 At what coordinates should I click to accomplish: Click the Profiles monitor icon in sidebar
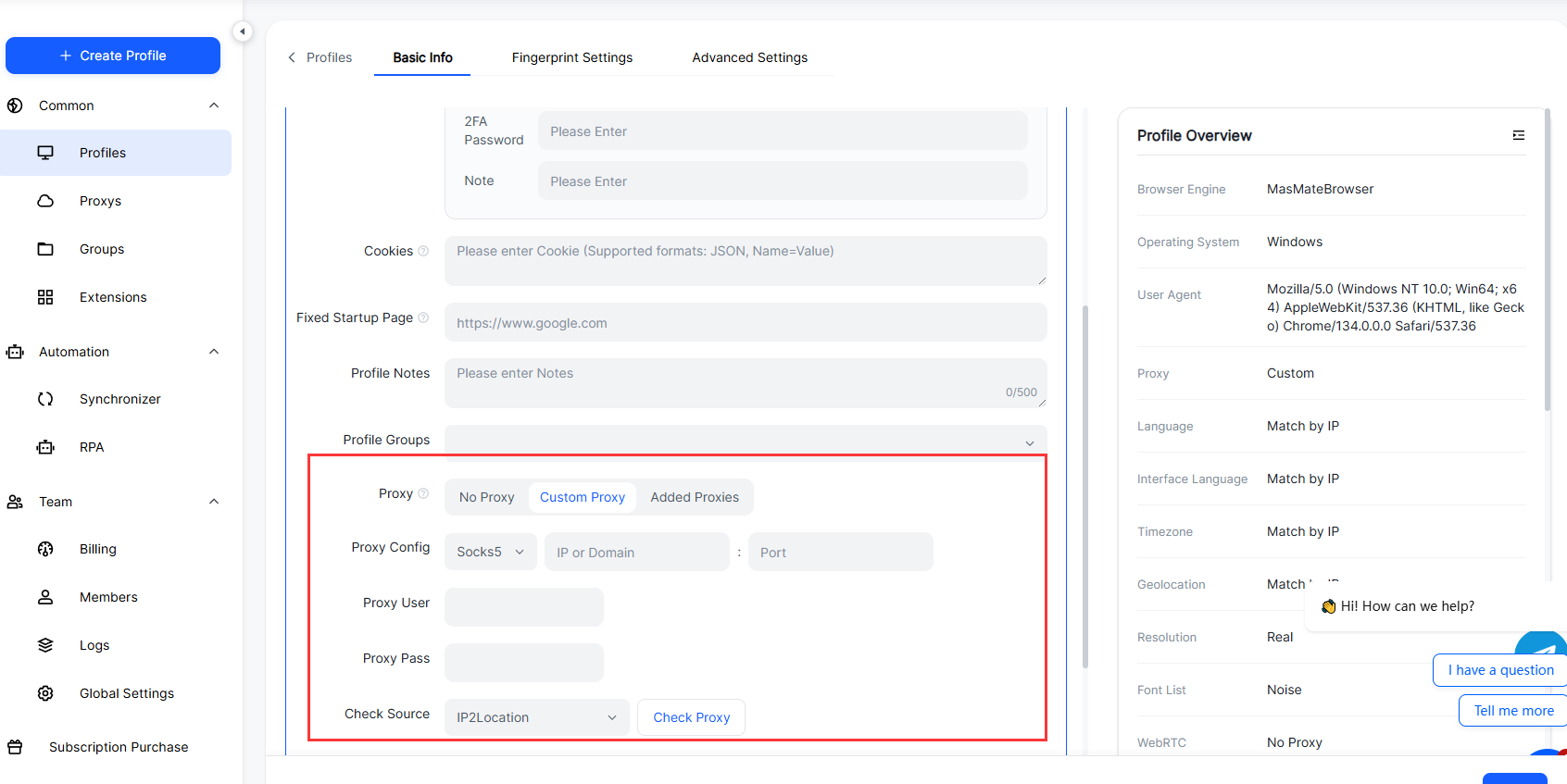click(x=45, y=153)
